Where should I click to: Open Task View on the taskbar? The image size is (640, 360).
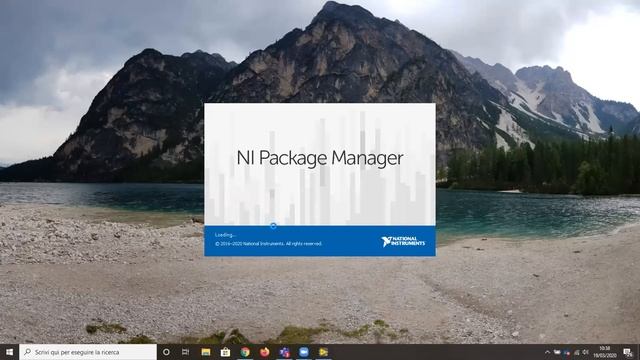[185, 352]
